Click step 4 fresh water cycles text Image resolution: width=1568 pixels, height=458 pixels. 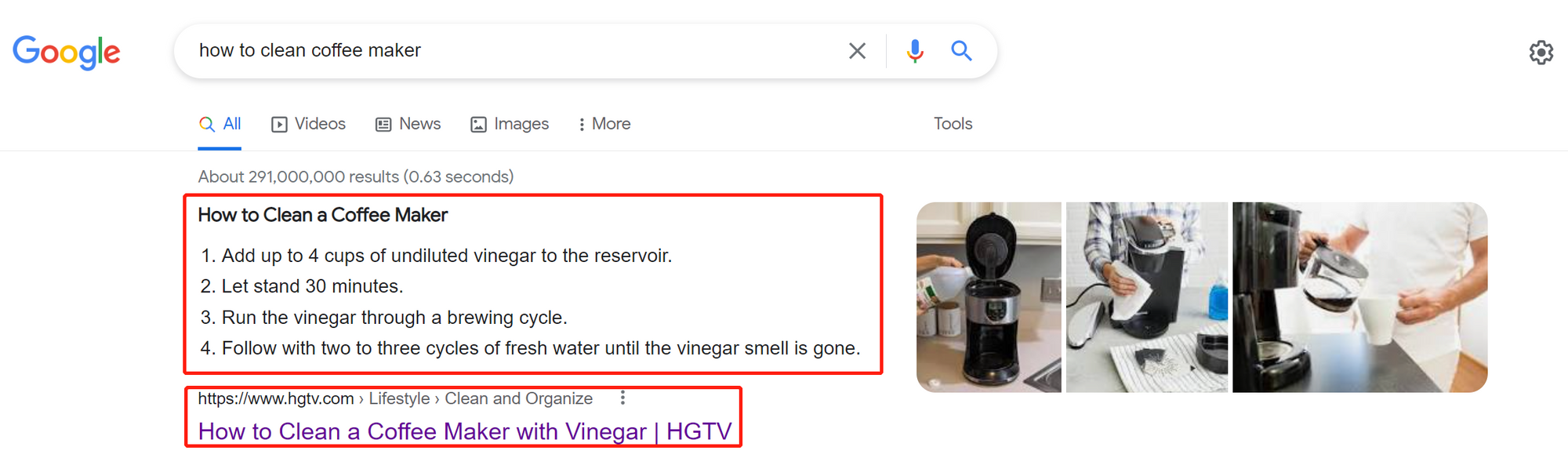coord(530,348)
